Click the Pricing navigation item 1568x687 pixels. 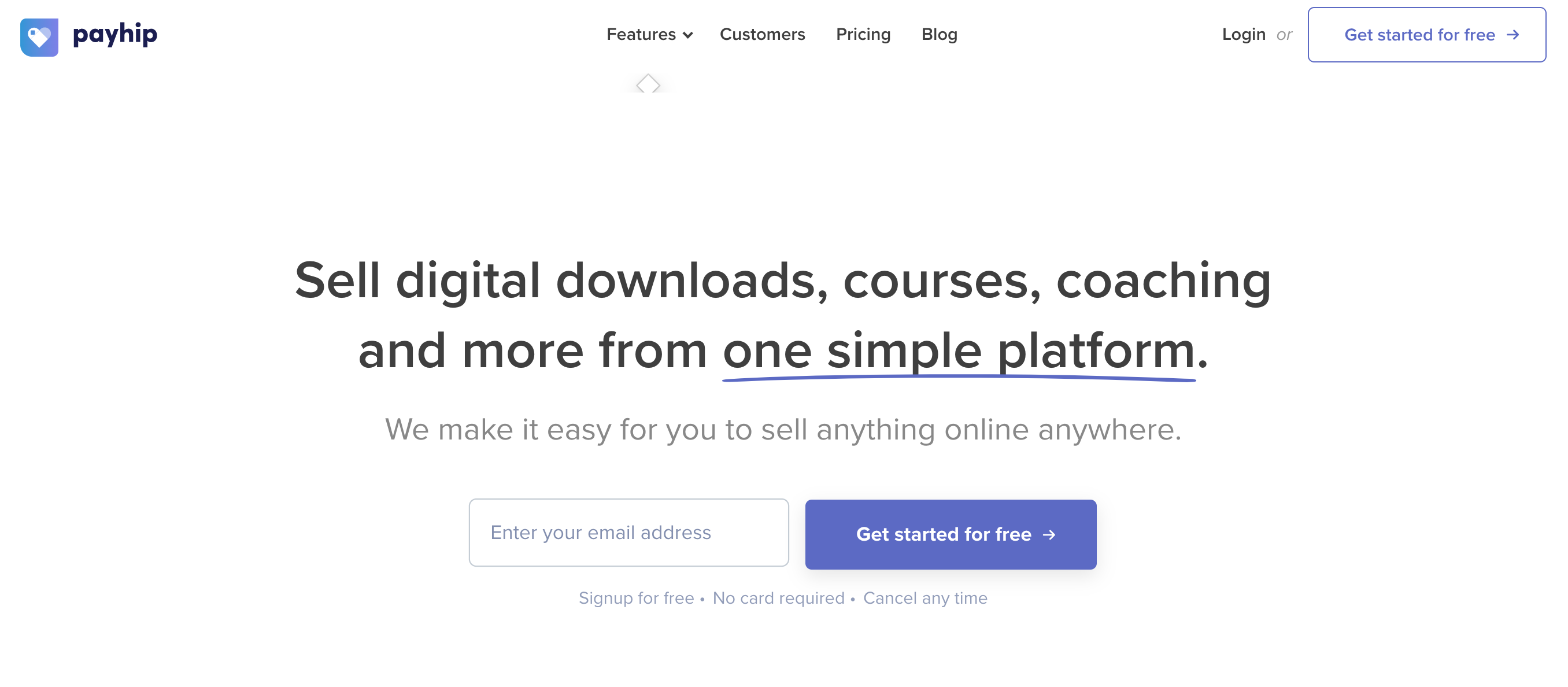click(x=863, y=34)
